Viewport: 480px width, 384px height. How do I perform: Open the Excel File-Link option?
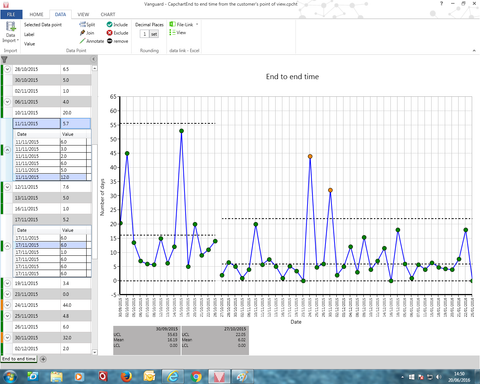(181, 24)
